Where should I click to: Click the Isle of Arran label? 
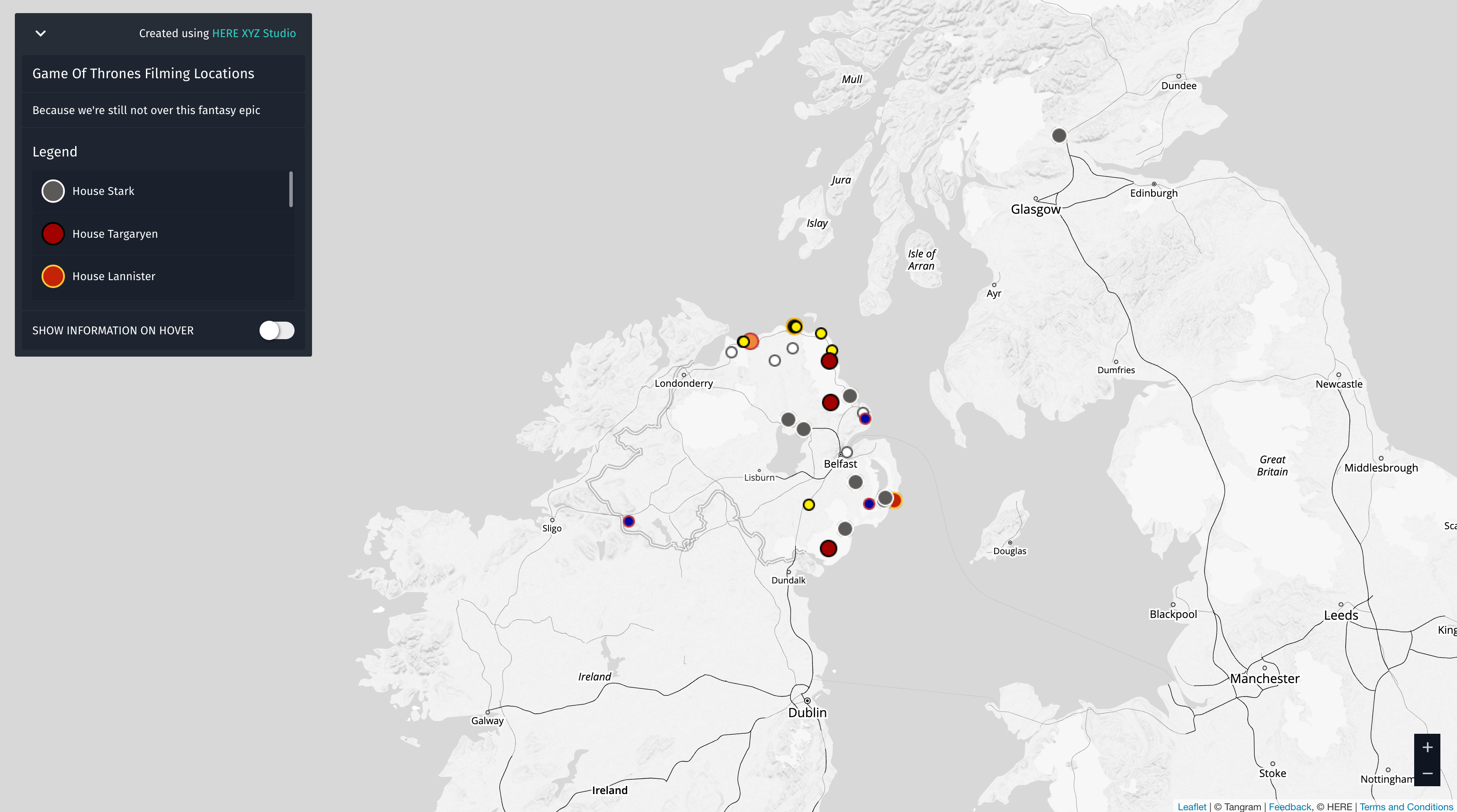921,260
